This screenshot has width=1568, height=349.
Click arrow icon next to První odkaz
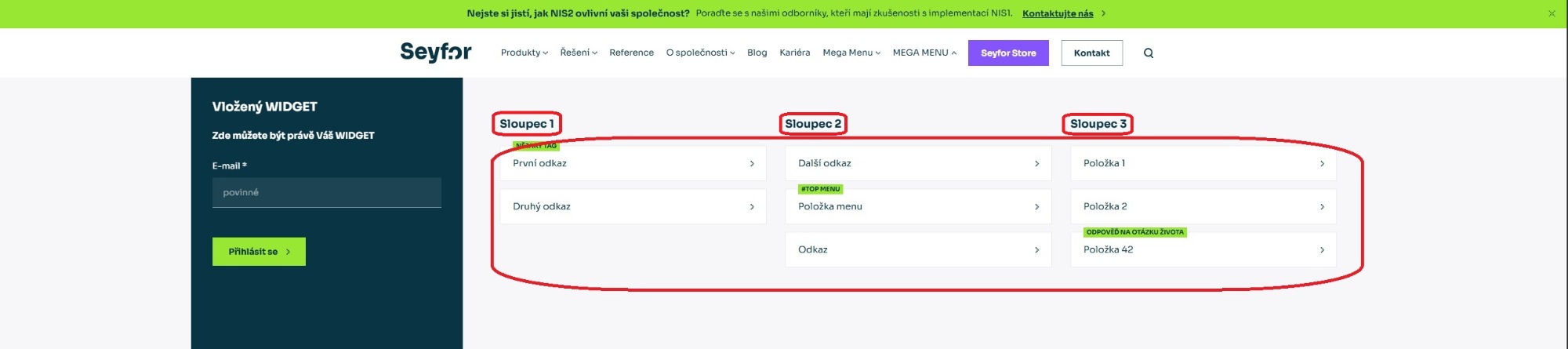click(x=752, y=164)
